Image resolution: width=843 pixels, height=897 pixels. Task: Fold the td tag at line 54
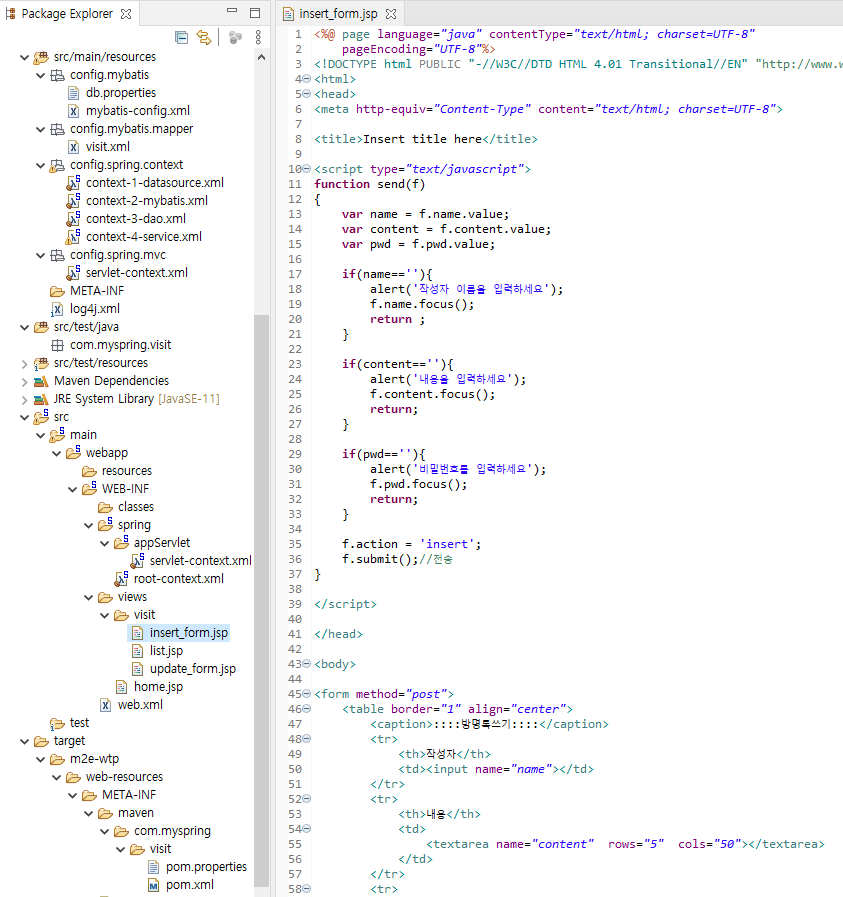[x=307, y=828]
